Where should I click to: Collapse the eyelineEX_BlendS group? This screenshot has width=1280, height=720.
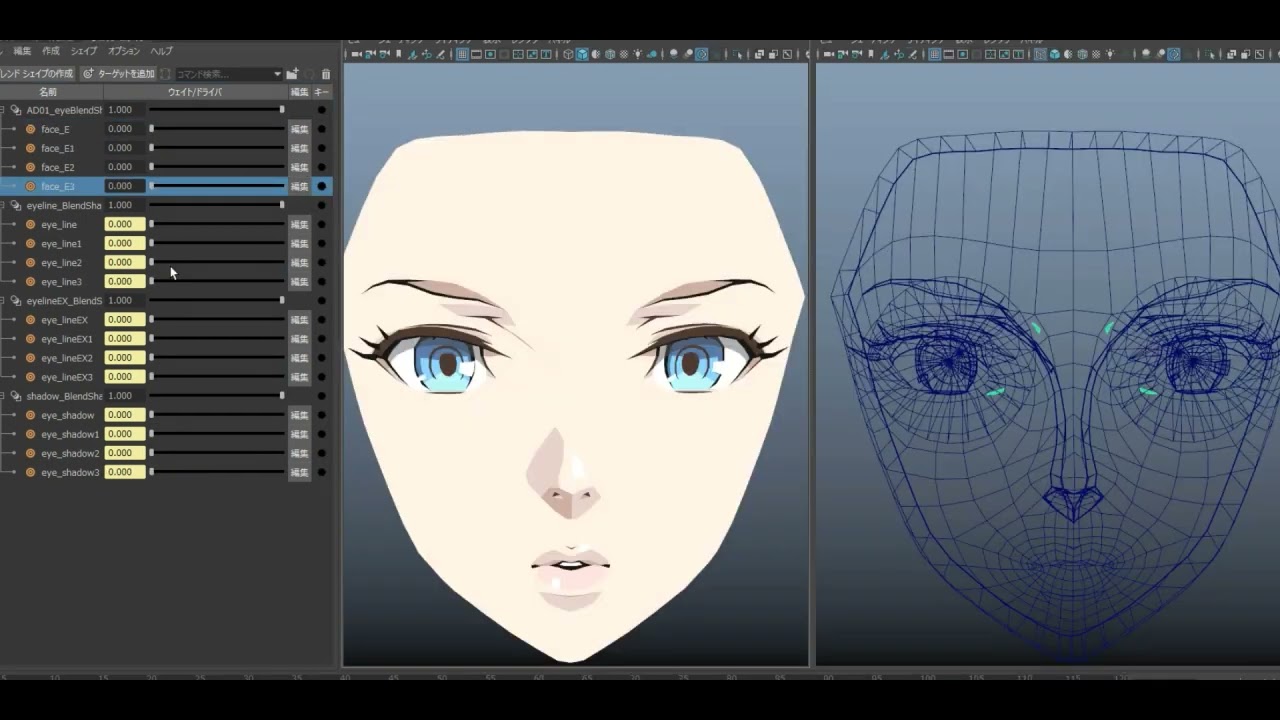point(3,300)
